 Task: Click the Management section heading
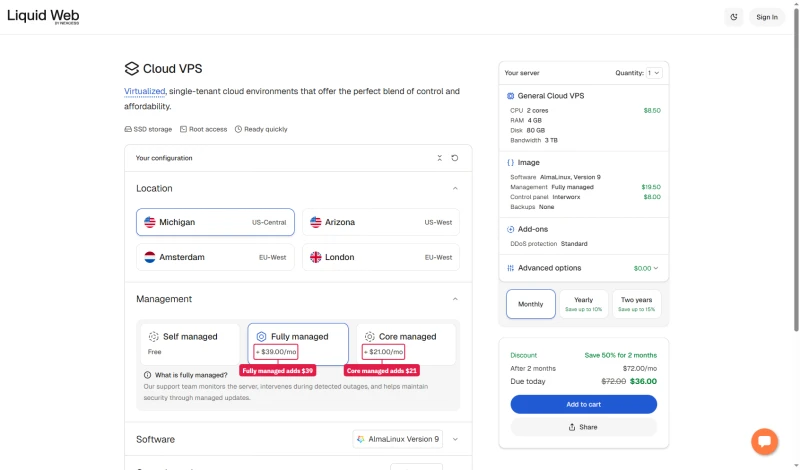point(164,299)
